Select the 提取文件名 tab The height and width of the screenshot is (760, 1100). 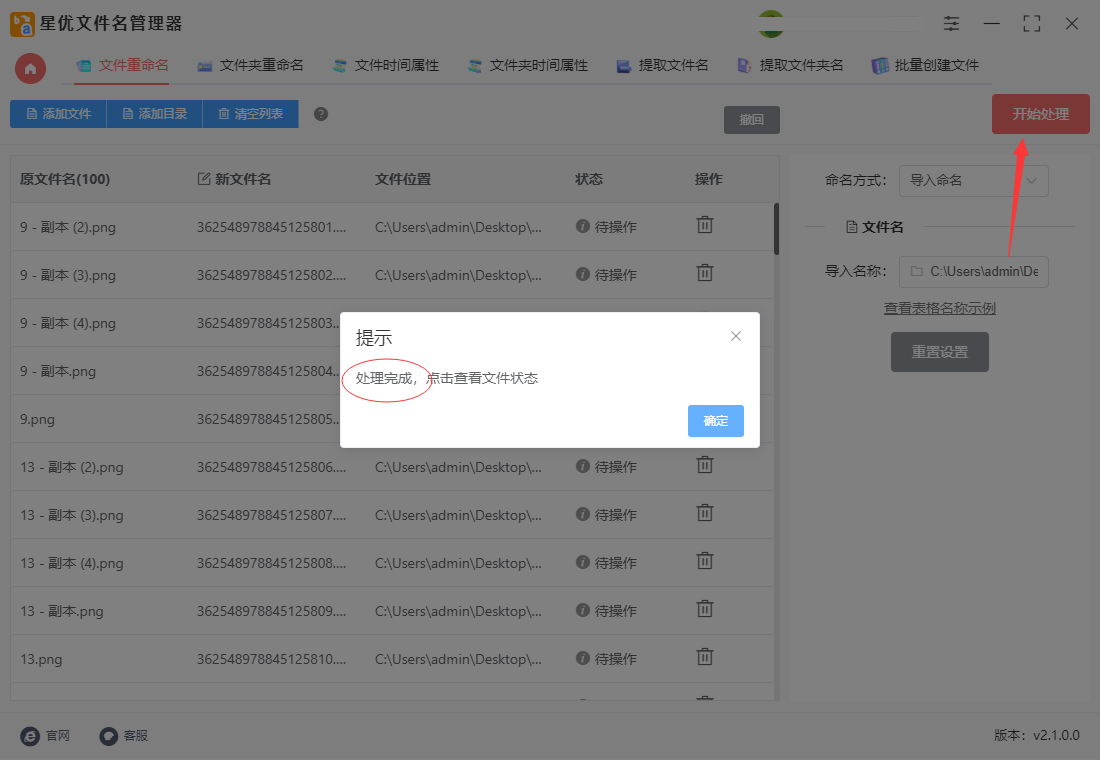coord(662,65)
